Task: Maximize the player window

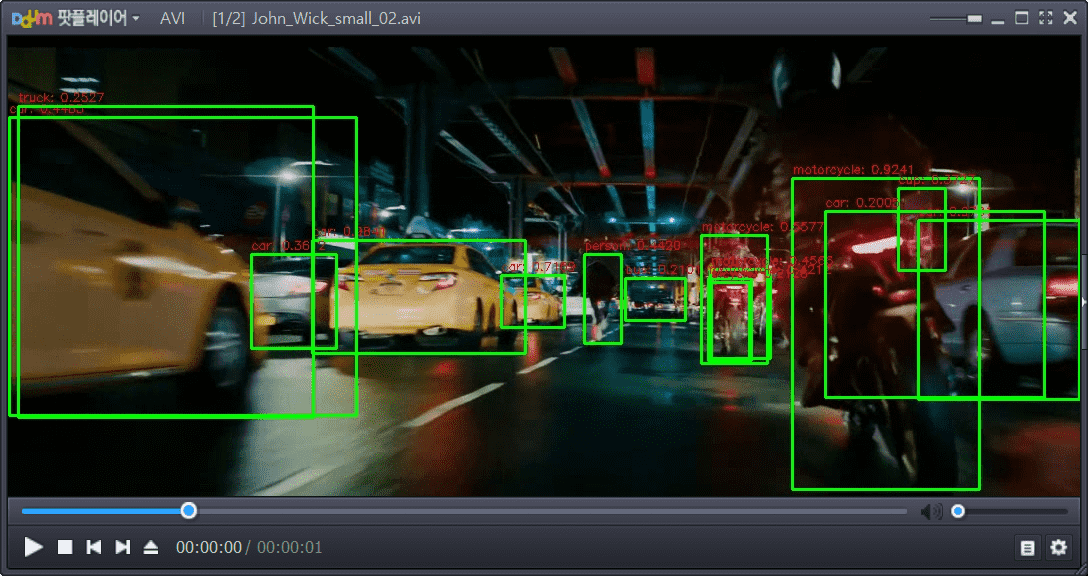Action: tap(1021, 18)
